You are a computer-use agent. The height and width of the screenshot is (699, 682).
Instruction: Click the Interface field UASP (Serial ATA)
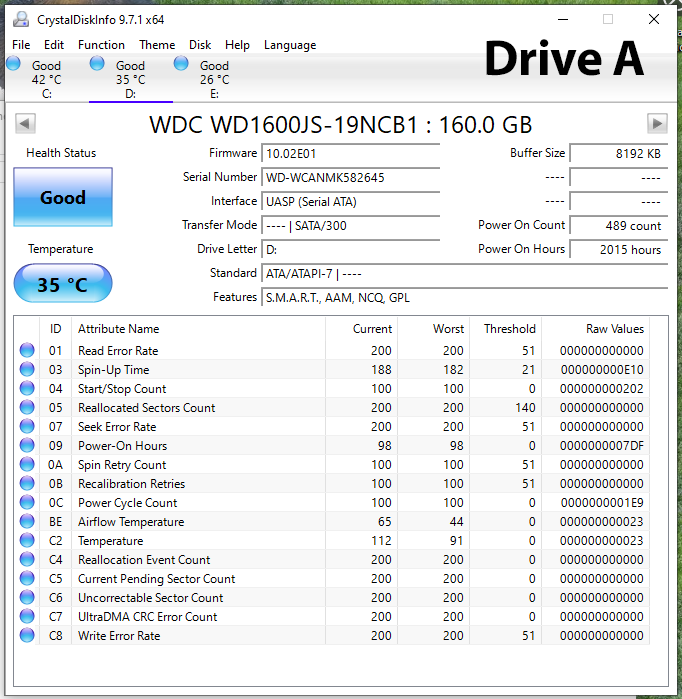(x=350, y=202)
